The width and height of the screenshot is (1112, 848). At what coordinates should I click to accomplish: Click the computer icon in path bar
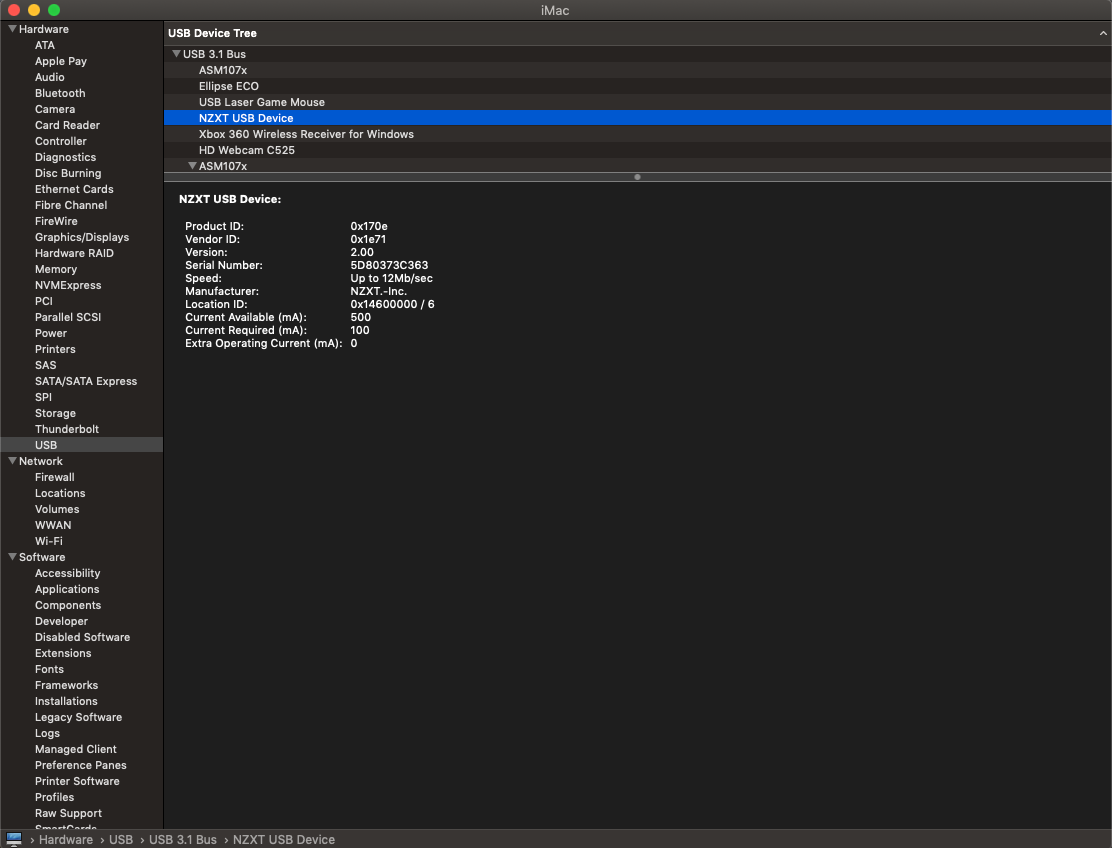point(14,839)
